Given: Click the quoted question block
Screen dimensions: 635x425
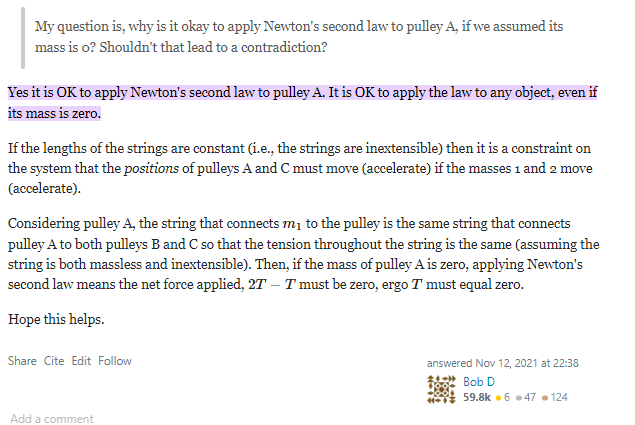Looking at the screenshot, I should click(299, 37).
